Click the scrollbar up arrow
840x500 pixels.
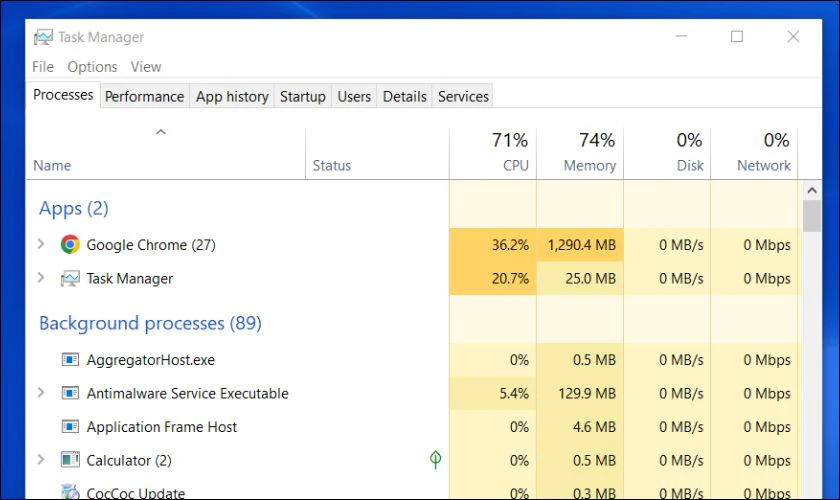812,190
